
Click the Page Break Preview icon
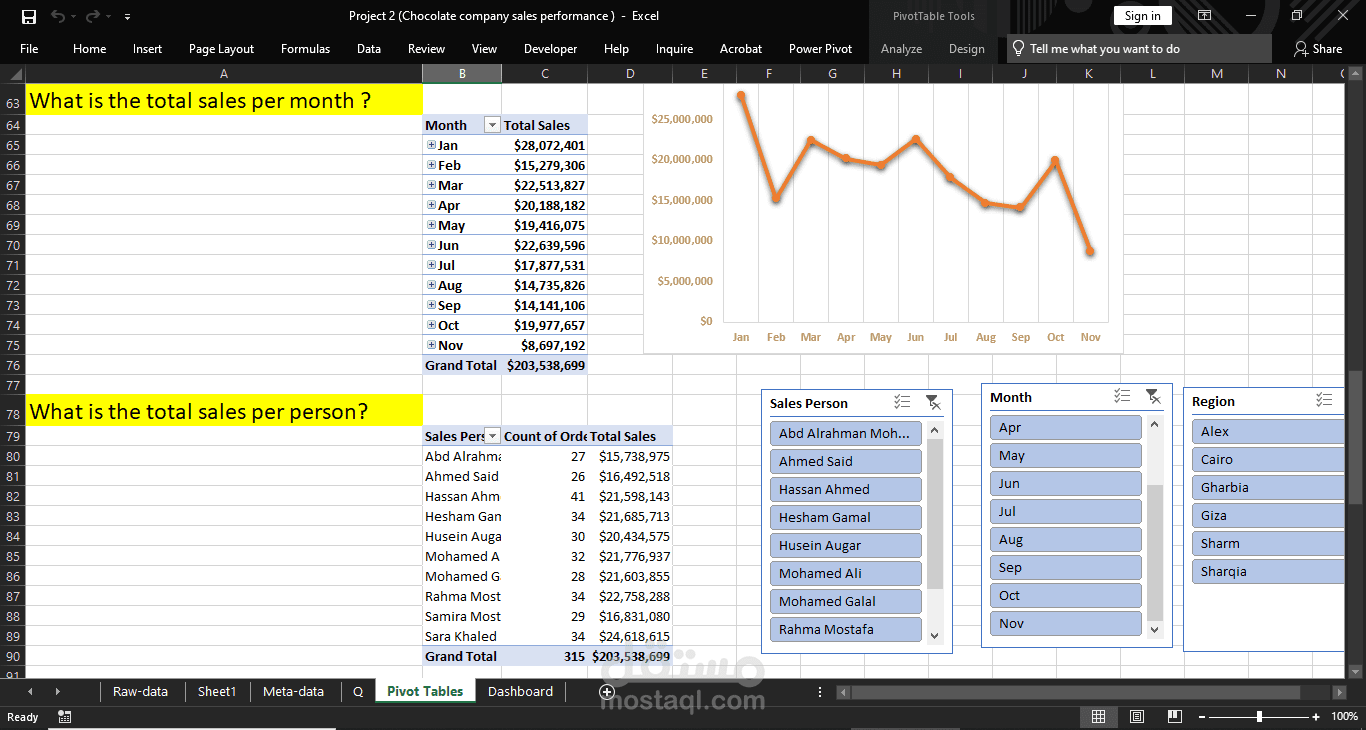pos(1175,716)
